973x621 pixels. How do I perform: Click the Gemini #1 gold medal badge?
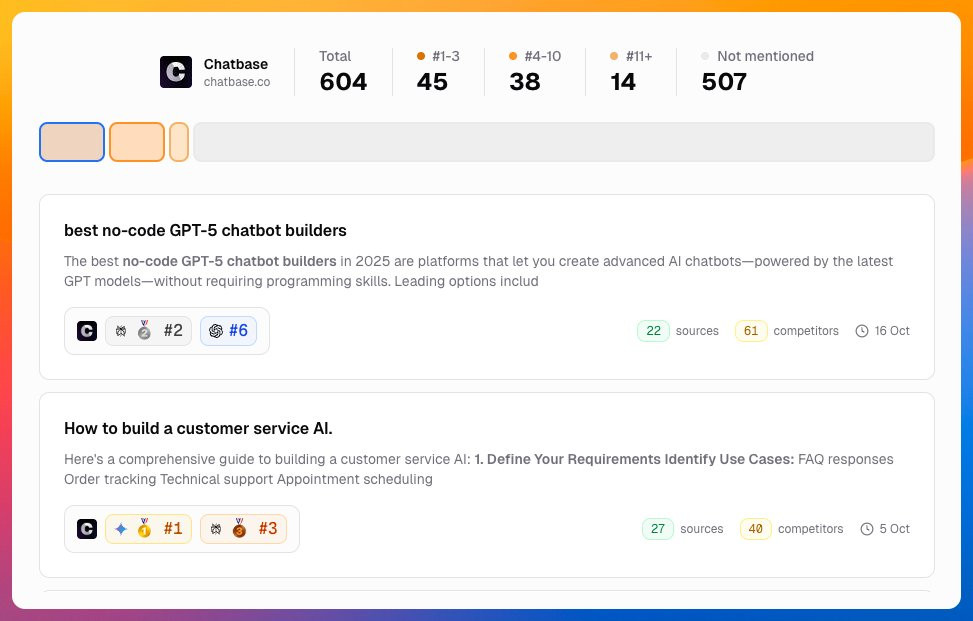coord(148,529)
